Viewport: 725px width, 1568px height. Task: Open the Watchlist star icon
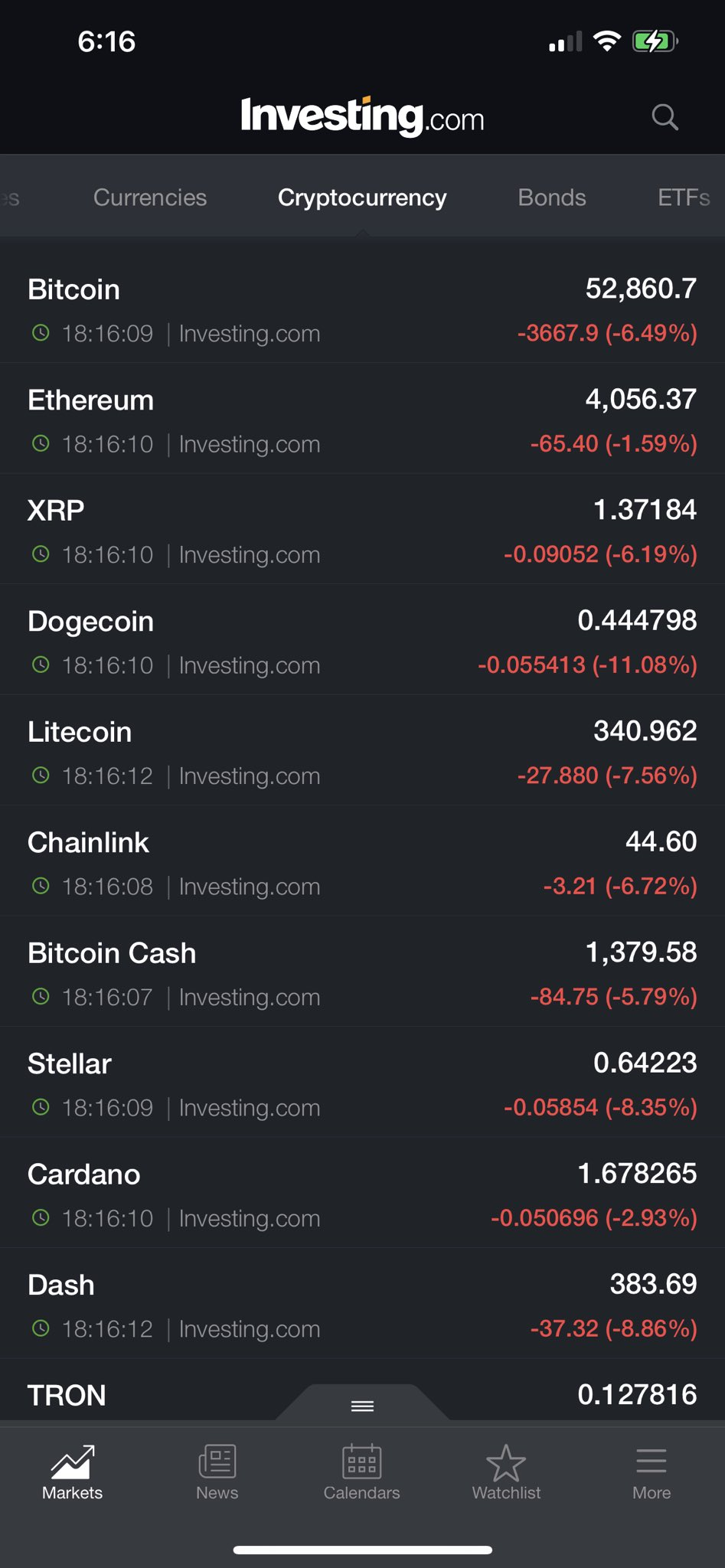coord(506,1462)
